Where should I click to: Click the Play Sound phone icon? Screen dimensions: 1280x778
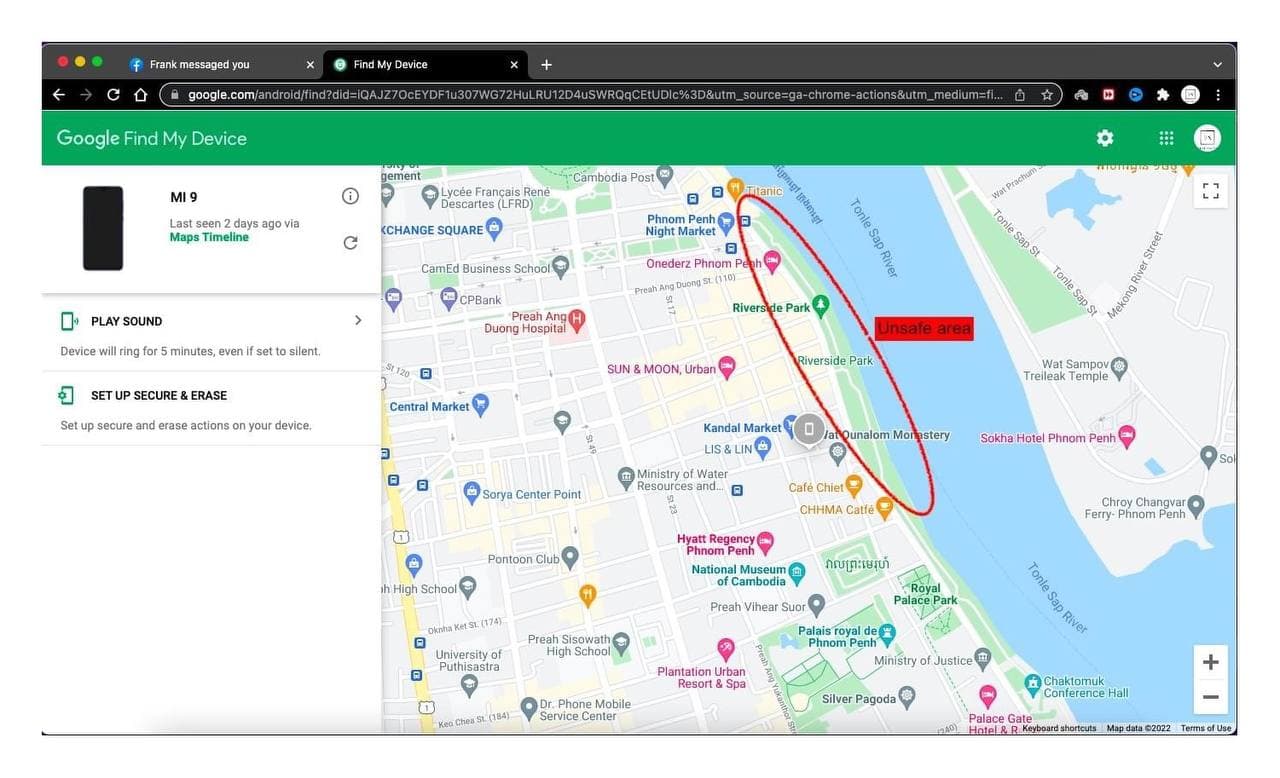point(69,321)
